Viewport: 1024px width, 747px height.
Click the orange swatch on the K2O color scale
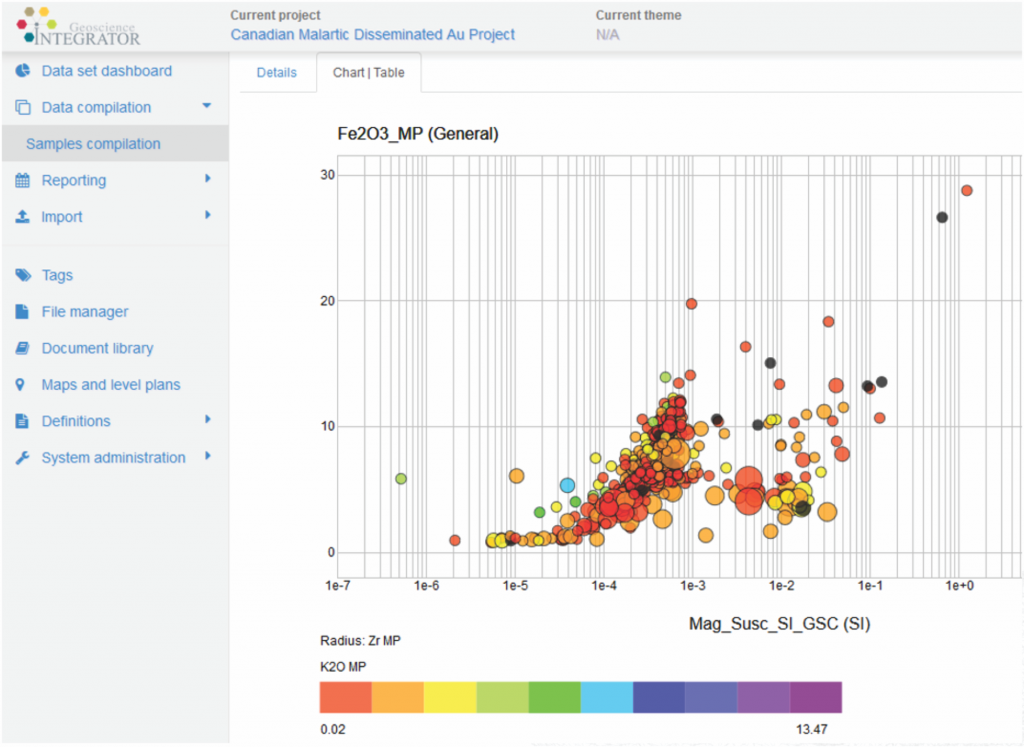tap(396, 697)
